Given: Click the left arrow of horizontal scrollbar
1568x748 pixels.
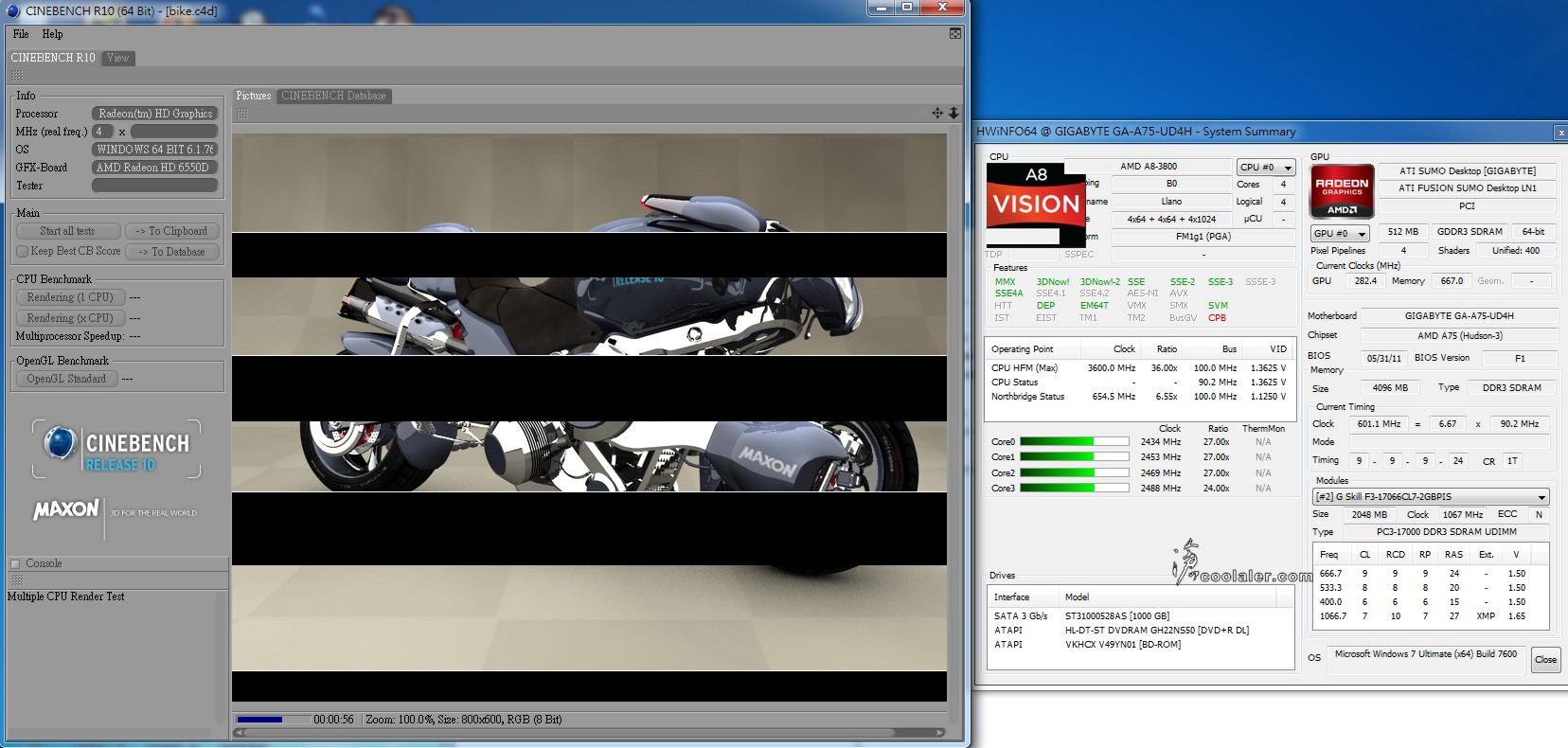Looking at the screenshot, I should coord(240,732).
